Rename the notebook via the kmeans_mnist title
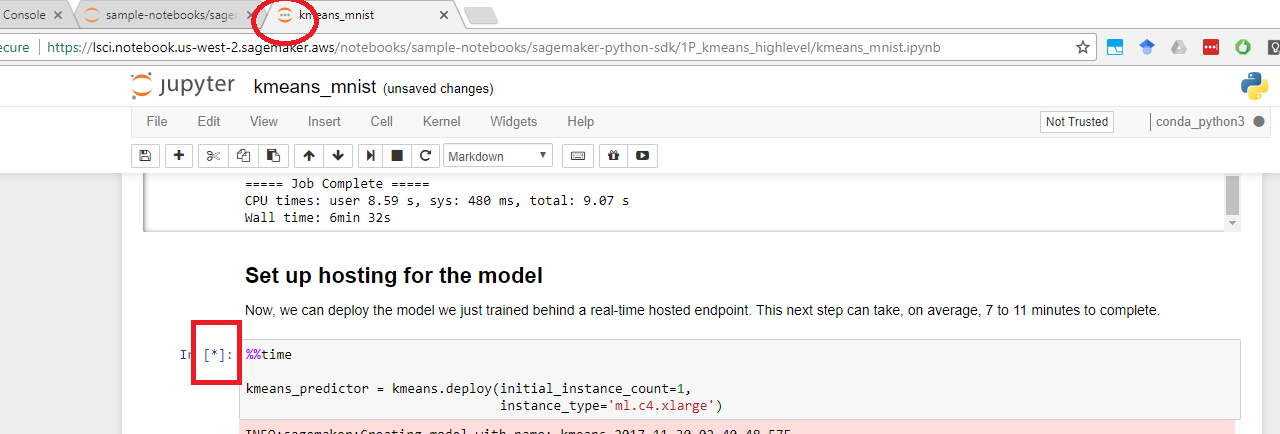The width and height of the screenshot is (1280, 434). (x=315, y=87)
